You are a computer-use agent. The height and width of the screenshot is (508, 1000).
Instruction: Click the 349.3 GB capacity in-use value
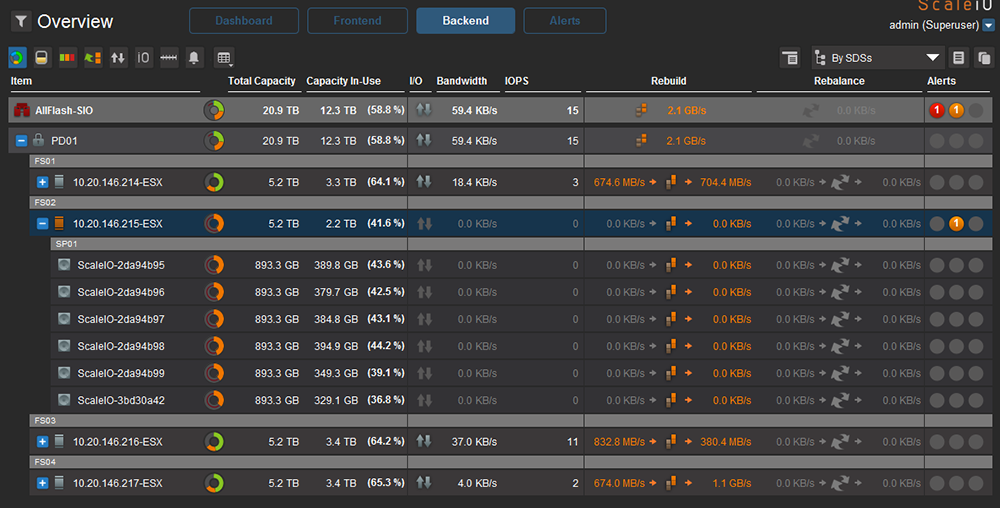(x=336, y=373)
